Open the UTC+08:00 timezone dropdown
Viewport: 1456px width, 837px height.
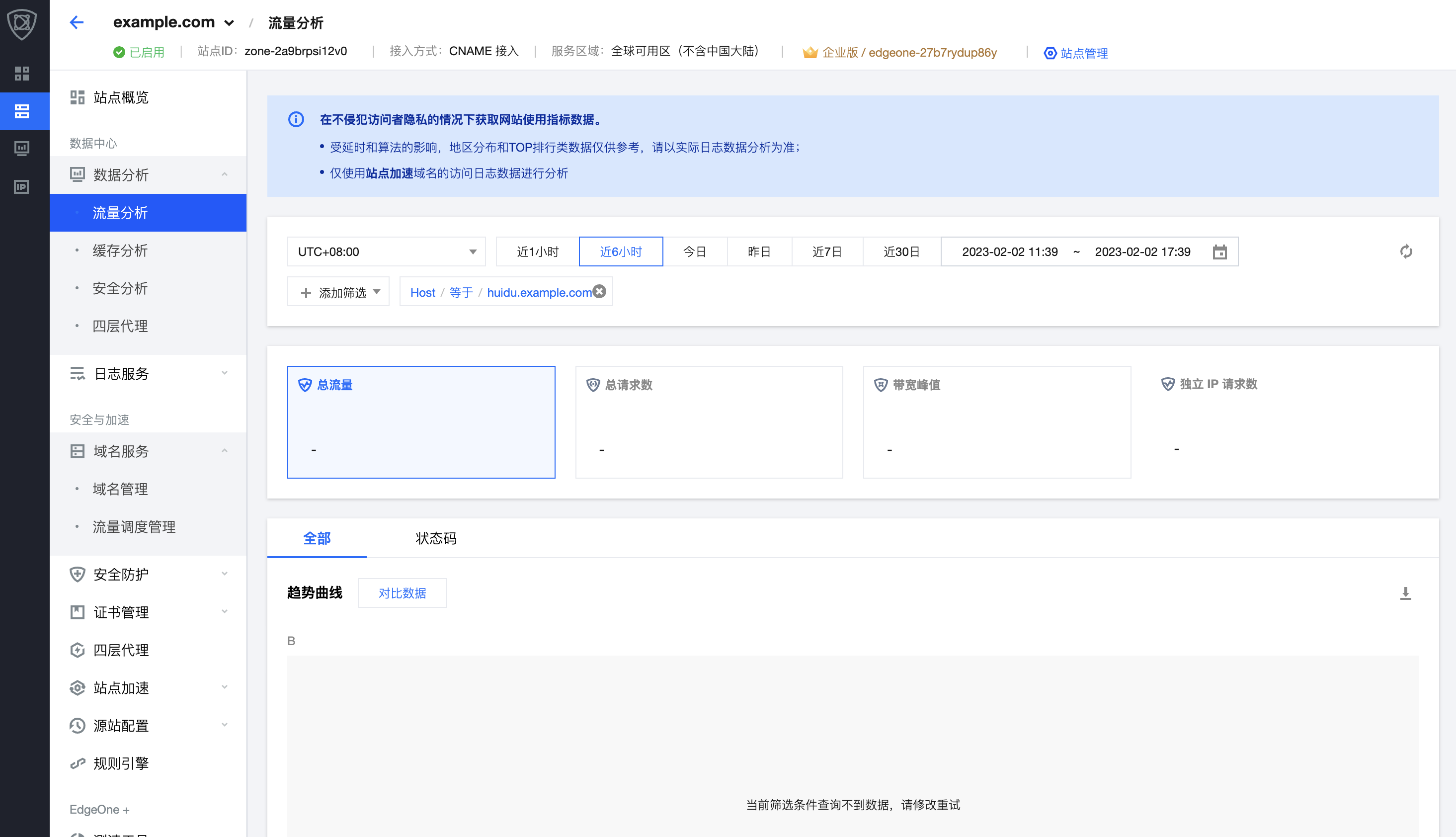pyautogui.click(x=387, y=252)
